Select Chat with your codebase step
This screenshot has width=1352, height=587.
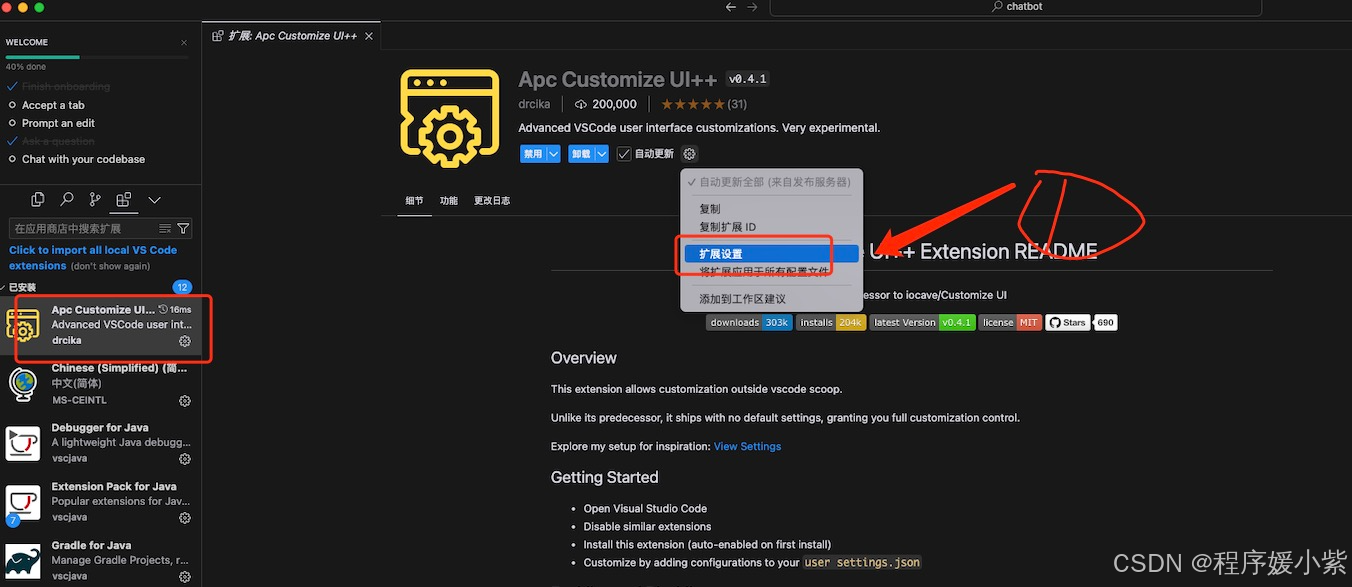point(83,159)
